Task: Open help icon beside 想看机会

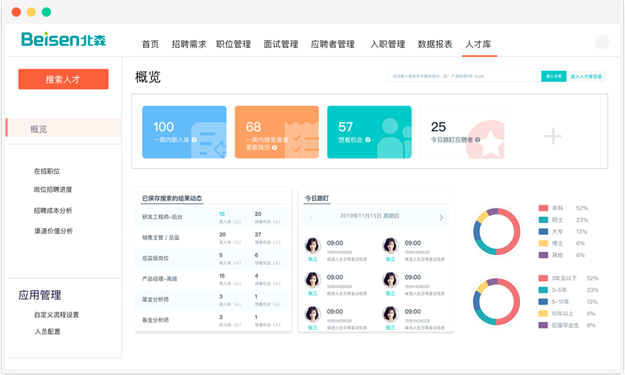Action: coord(368,139)
